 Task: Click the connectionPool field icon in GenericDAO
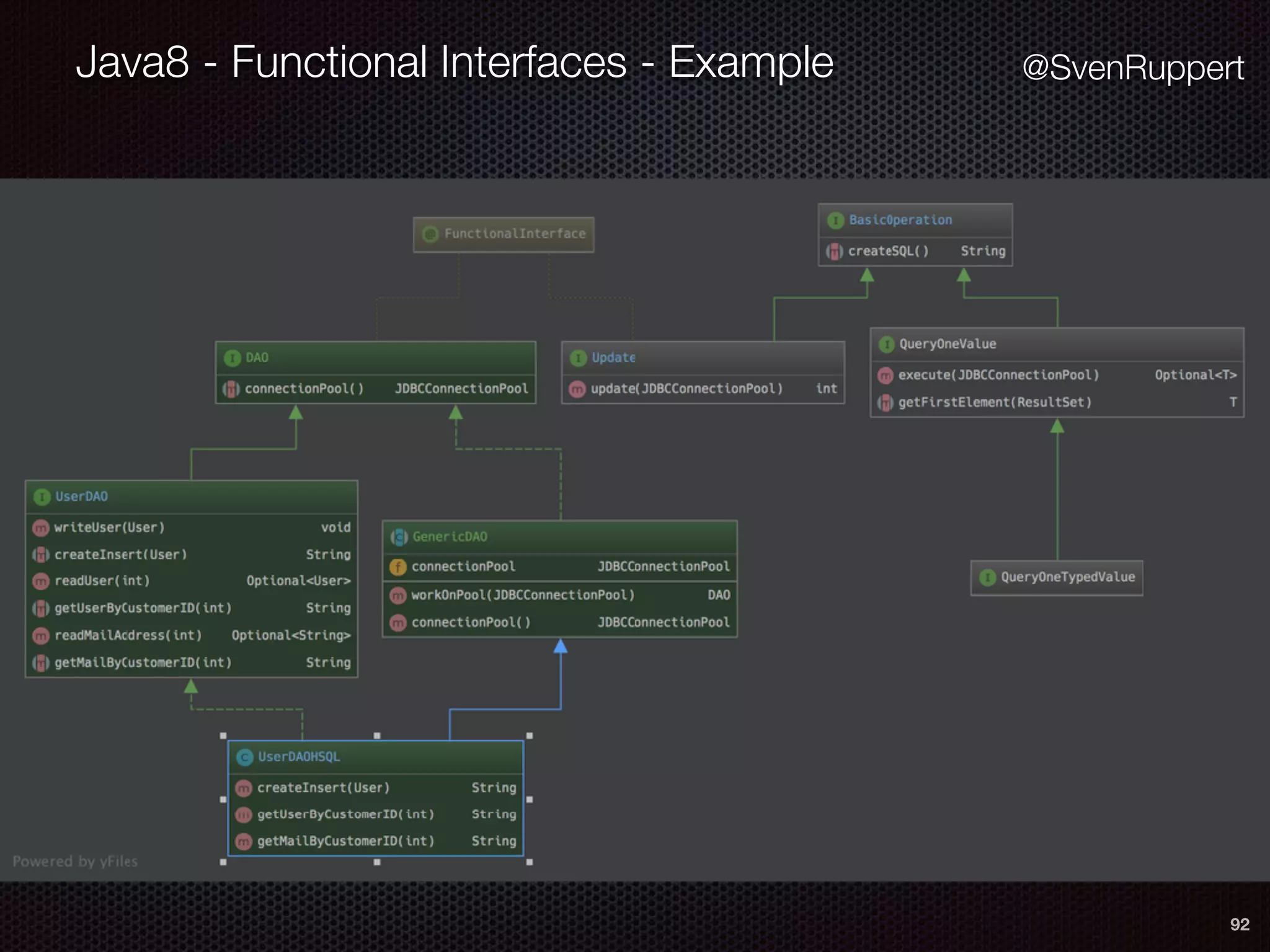[397, 566]
